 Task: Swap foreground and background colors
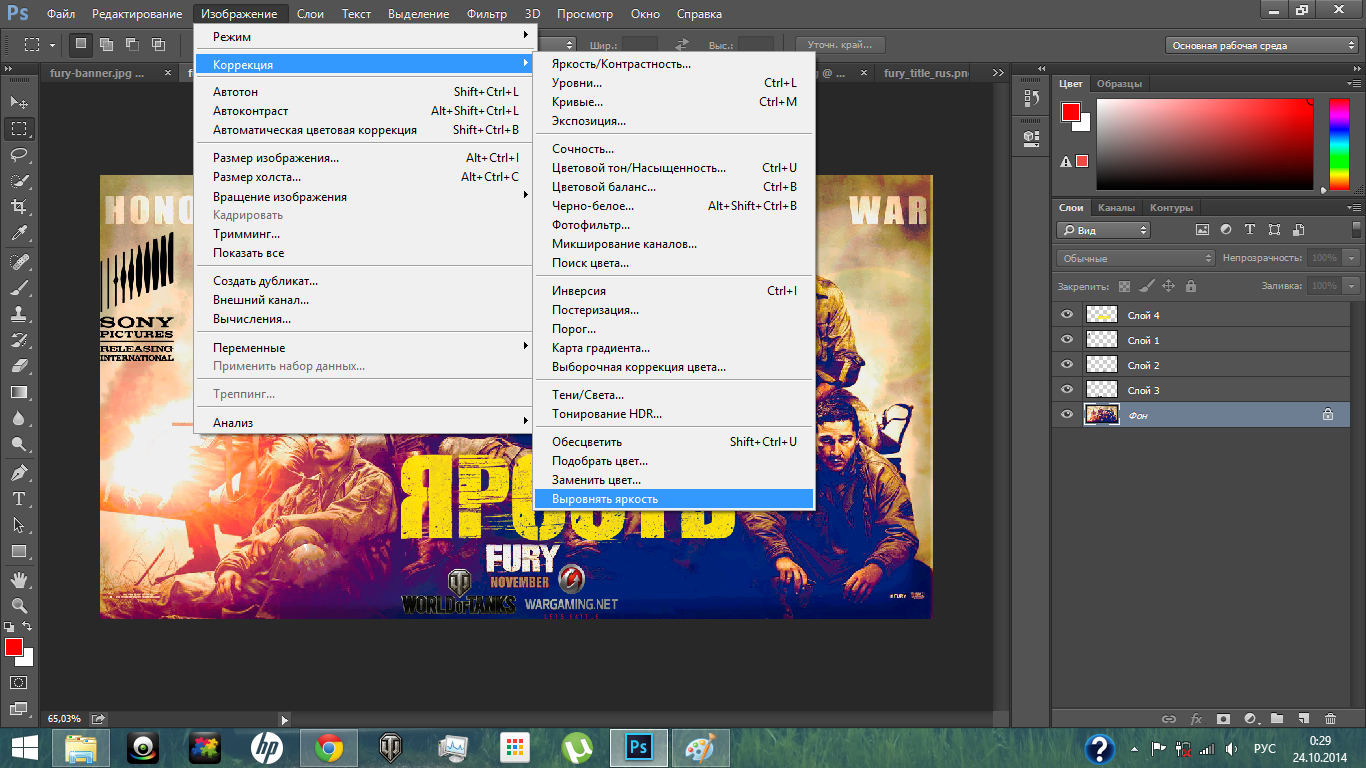pos(28,626)
